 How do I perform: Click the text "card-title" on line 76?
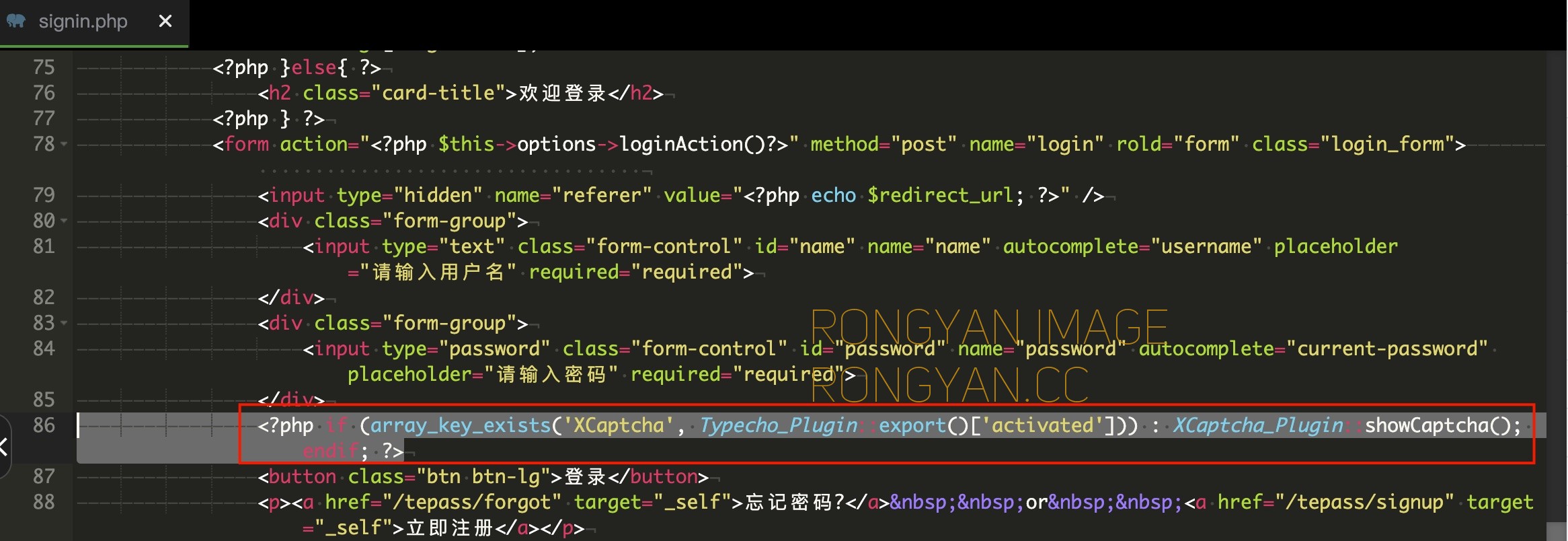point(438,93)
